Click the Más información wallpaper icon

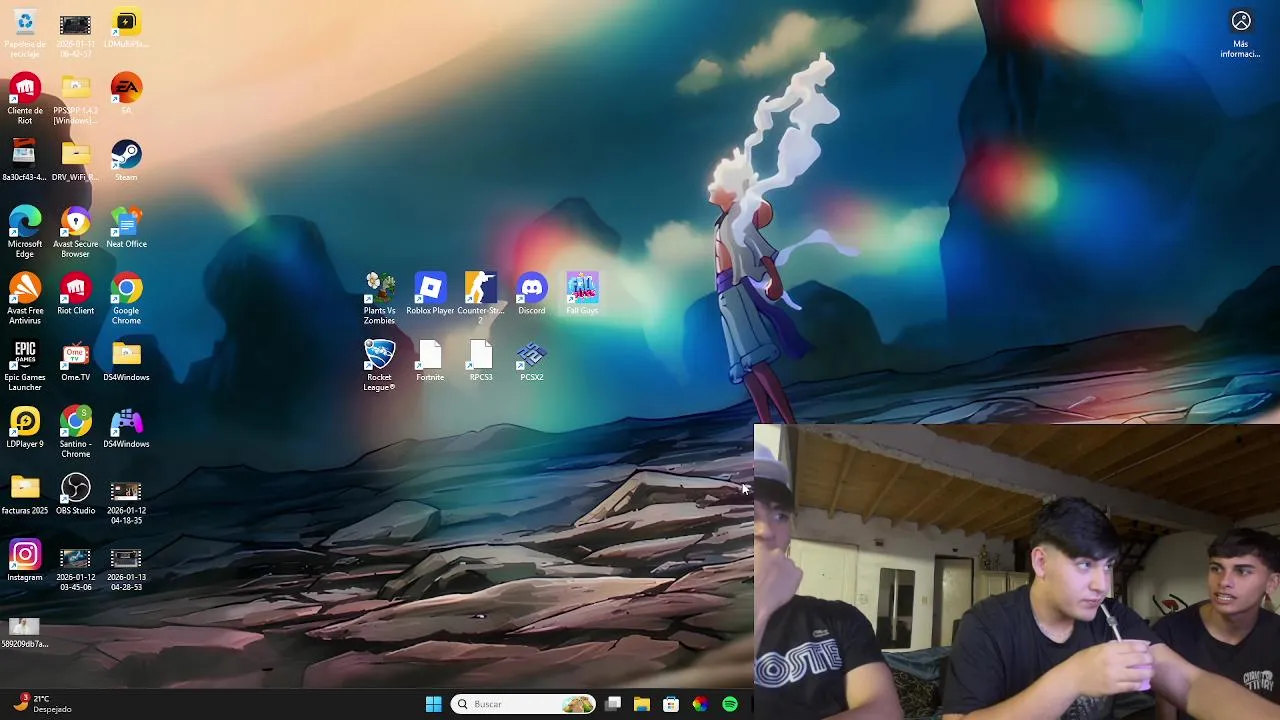[1241, 34]
